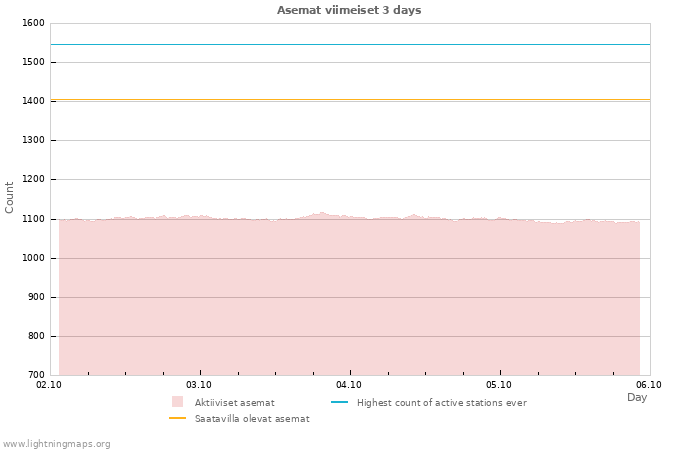Click the blue legend line marker

pos(340,402)
